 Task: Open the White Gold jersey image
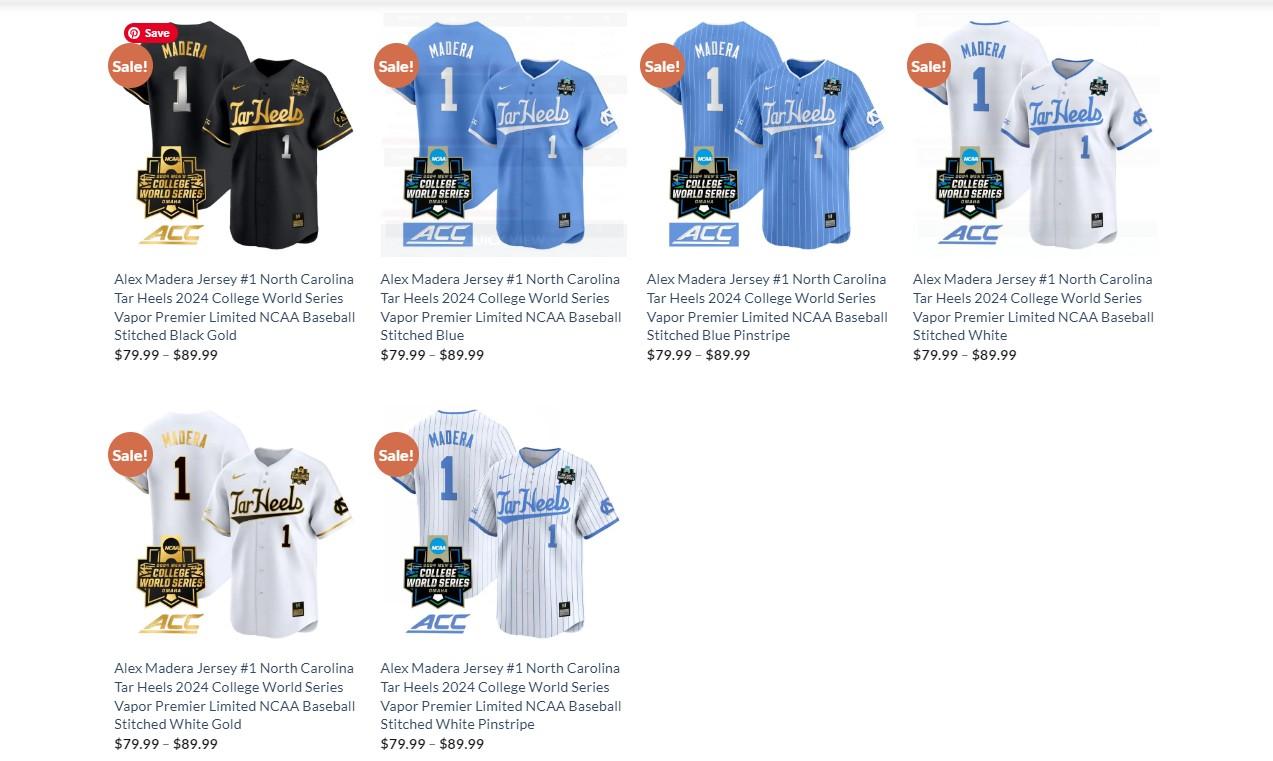[237, 524]
